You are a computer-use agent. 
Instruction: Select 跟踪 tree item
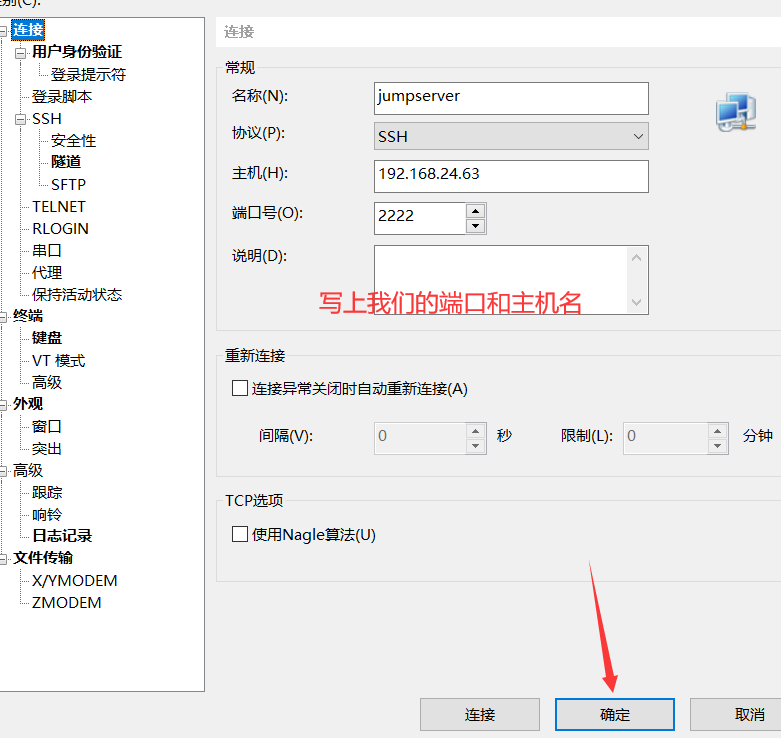point(47,492)
